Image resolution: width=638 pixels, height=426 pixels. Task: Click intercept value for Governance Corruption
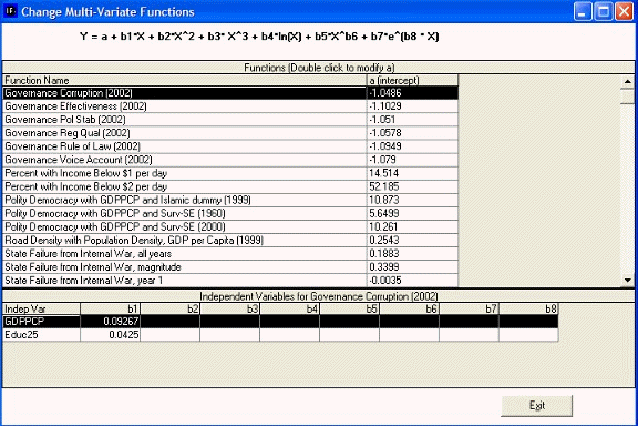click(x=411, y=92)
